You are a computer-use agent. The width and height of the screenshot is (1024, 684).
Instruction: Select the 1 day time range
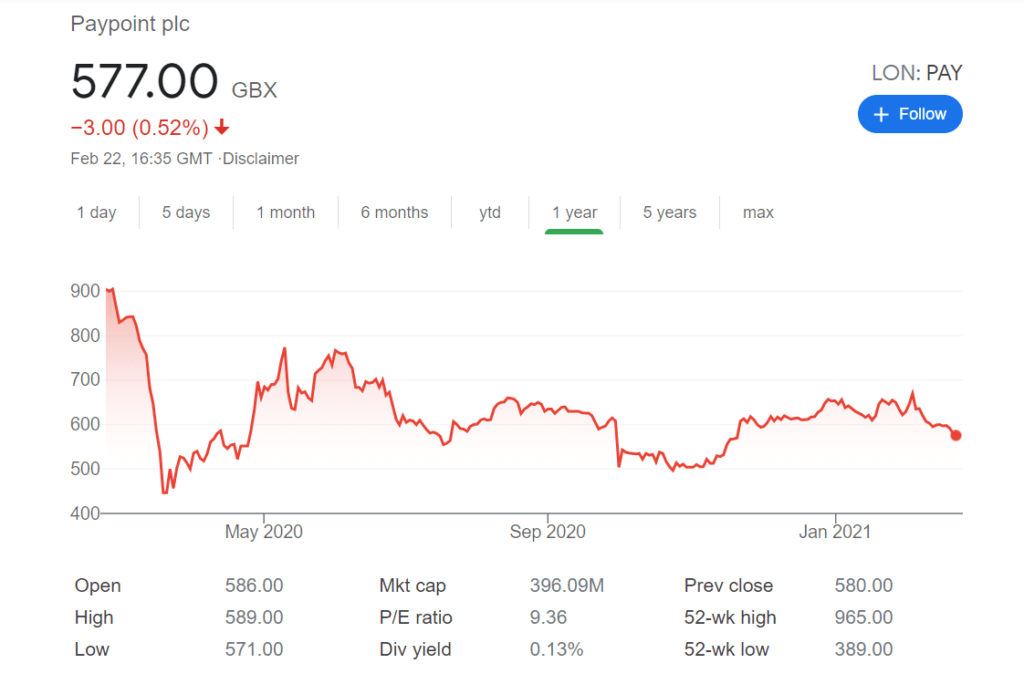97,212
